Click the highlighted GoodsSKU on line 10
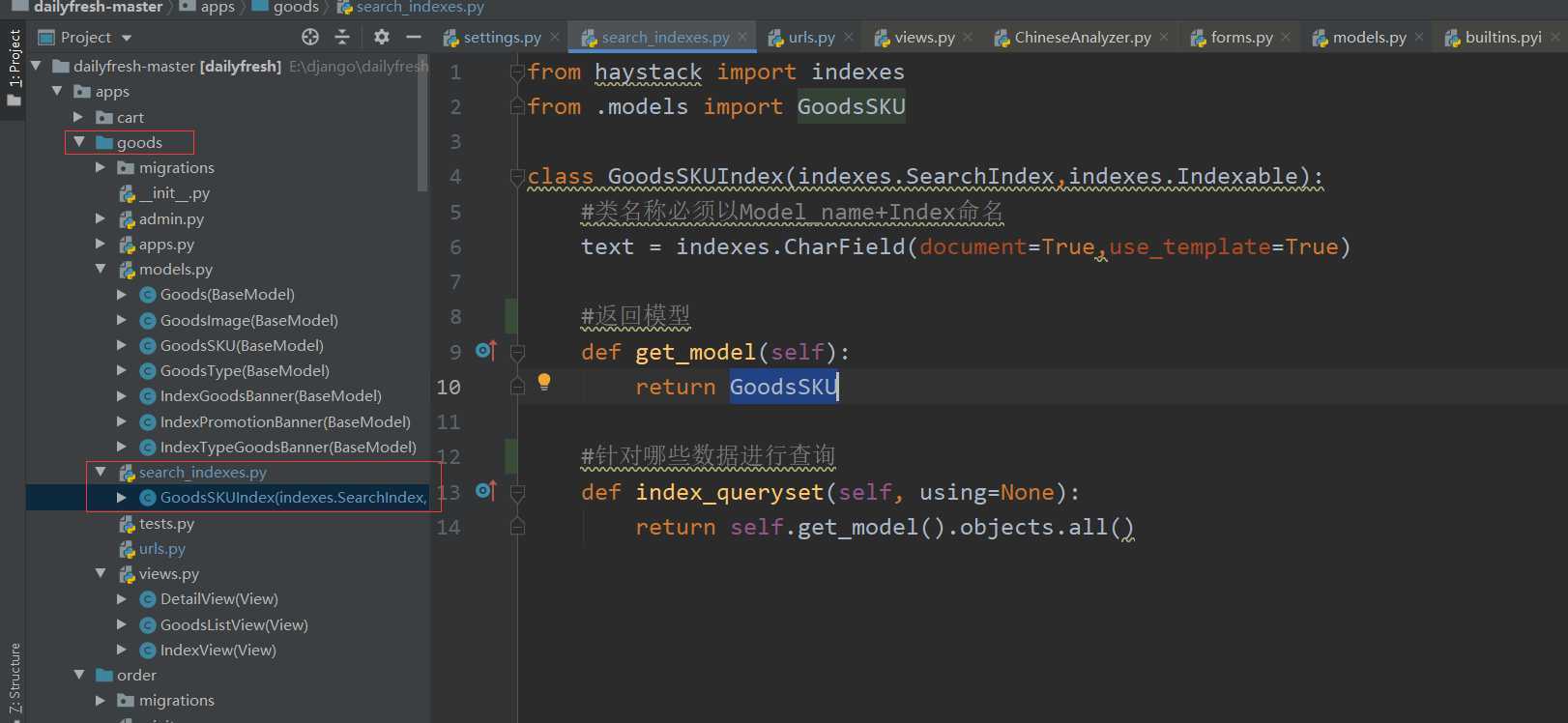Viewport: 1568px width, 723px height. click(784, 387)
